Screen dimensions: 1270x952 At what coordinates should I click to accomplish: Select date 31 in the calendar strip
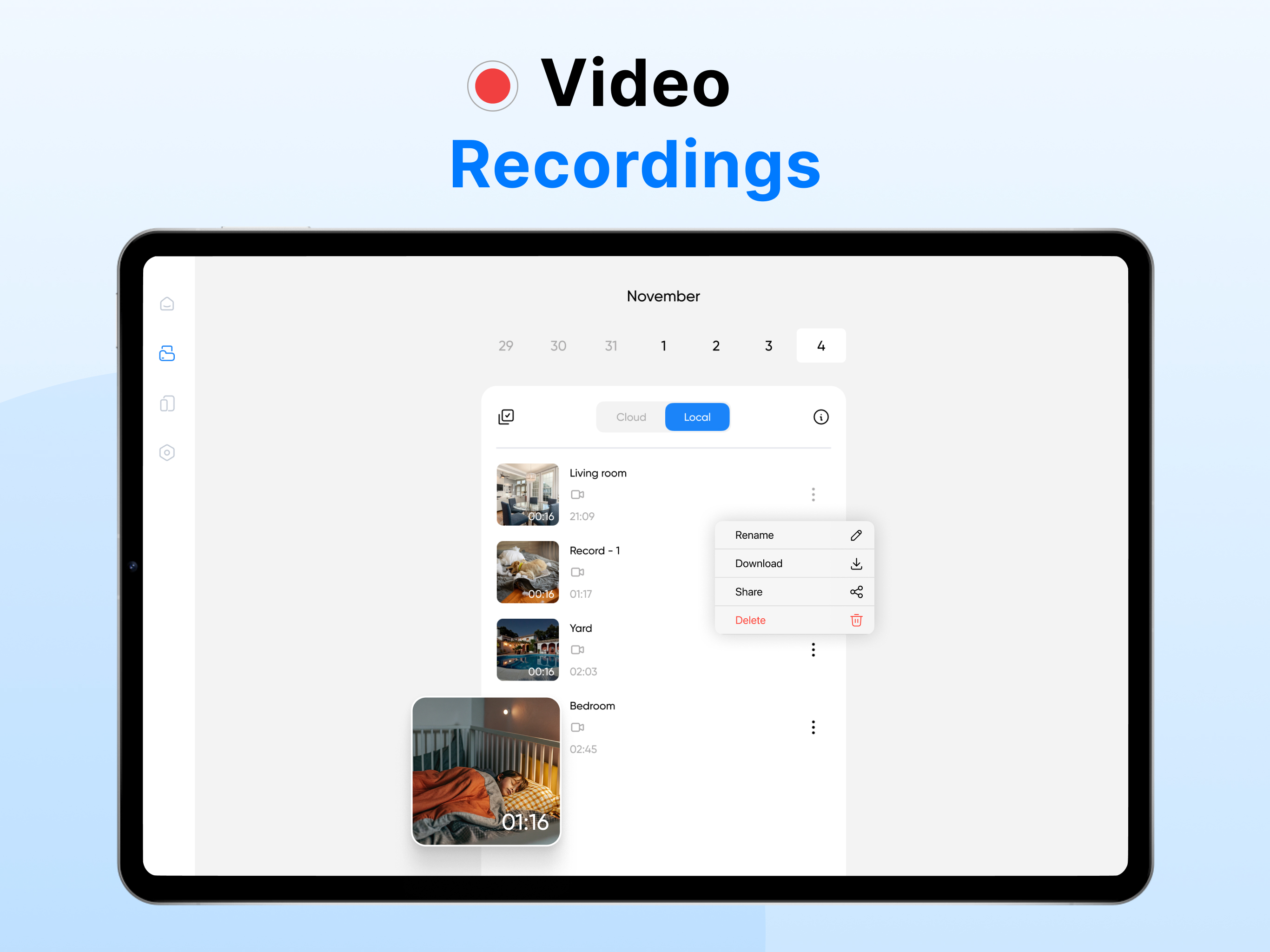pos(611,346)
